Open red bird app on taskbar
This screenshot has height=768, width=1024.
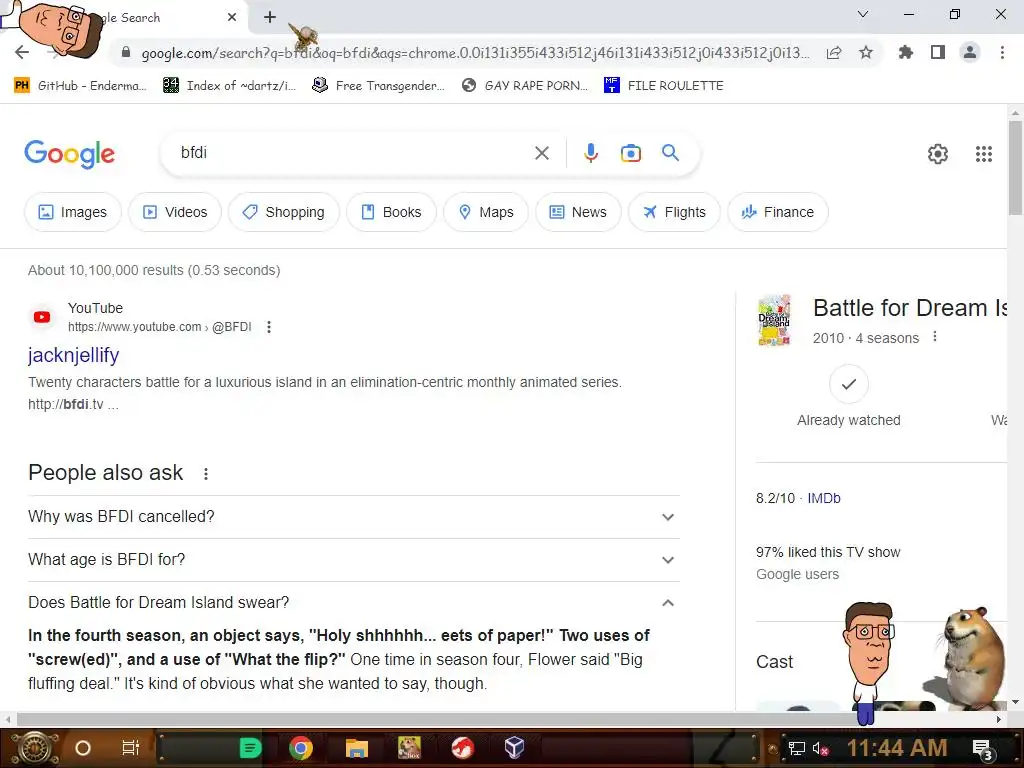[462, 748]
